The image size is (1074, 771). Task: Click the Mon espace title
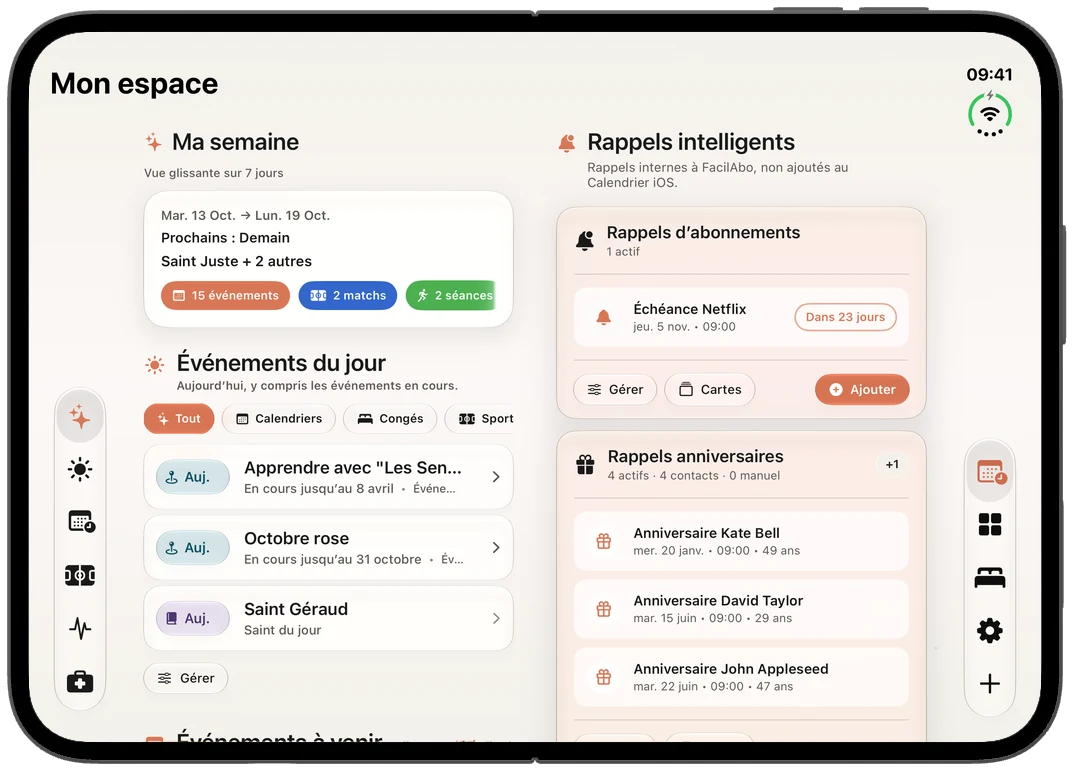point(134,84)
